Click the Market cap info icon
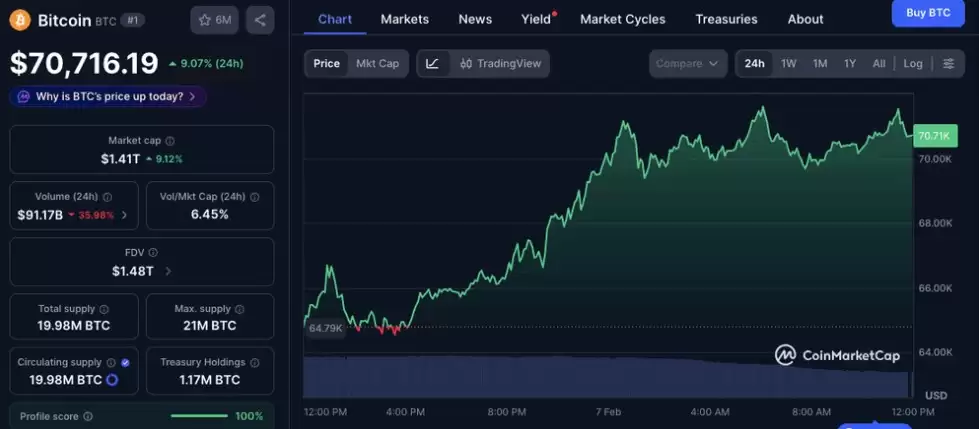Screen dimensions: 979x429 tap(170, 142)
